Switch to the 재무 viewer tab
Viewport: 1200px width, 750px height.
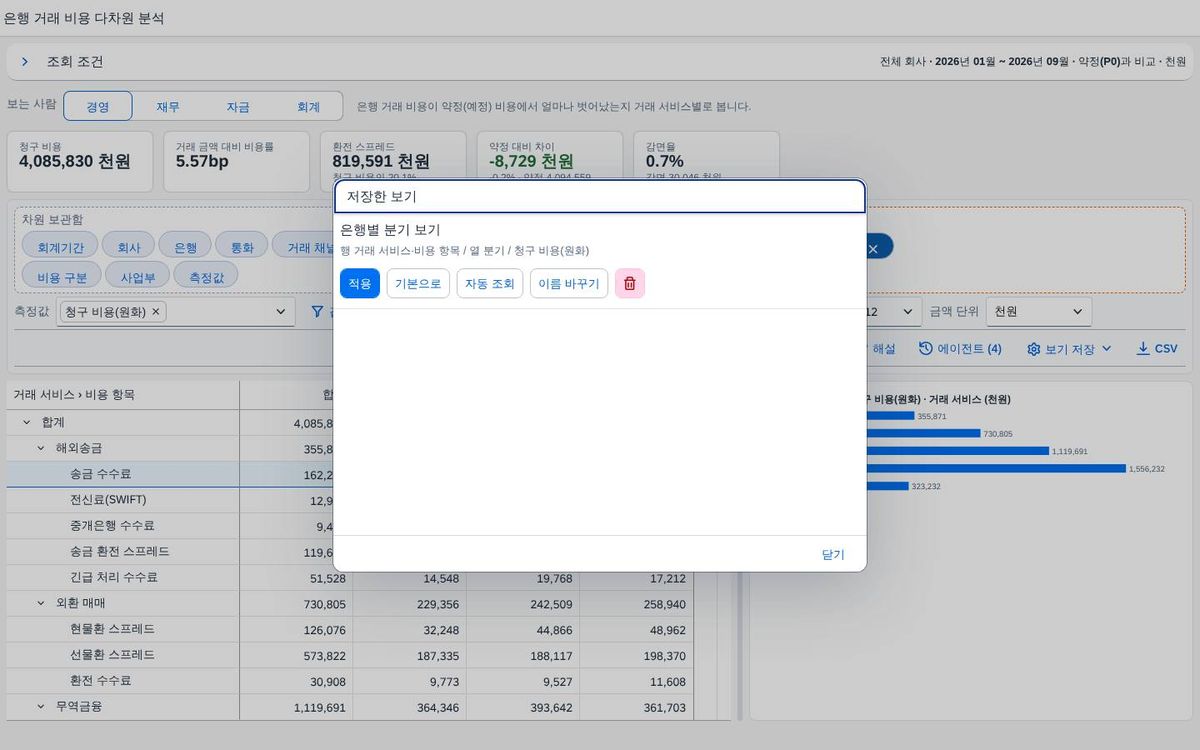(168, 107)
